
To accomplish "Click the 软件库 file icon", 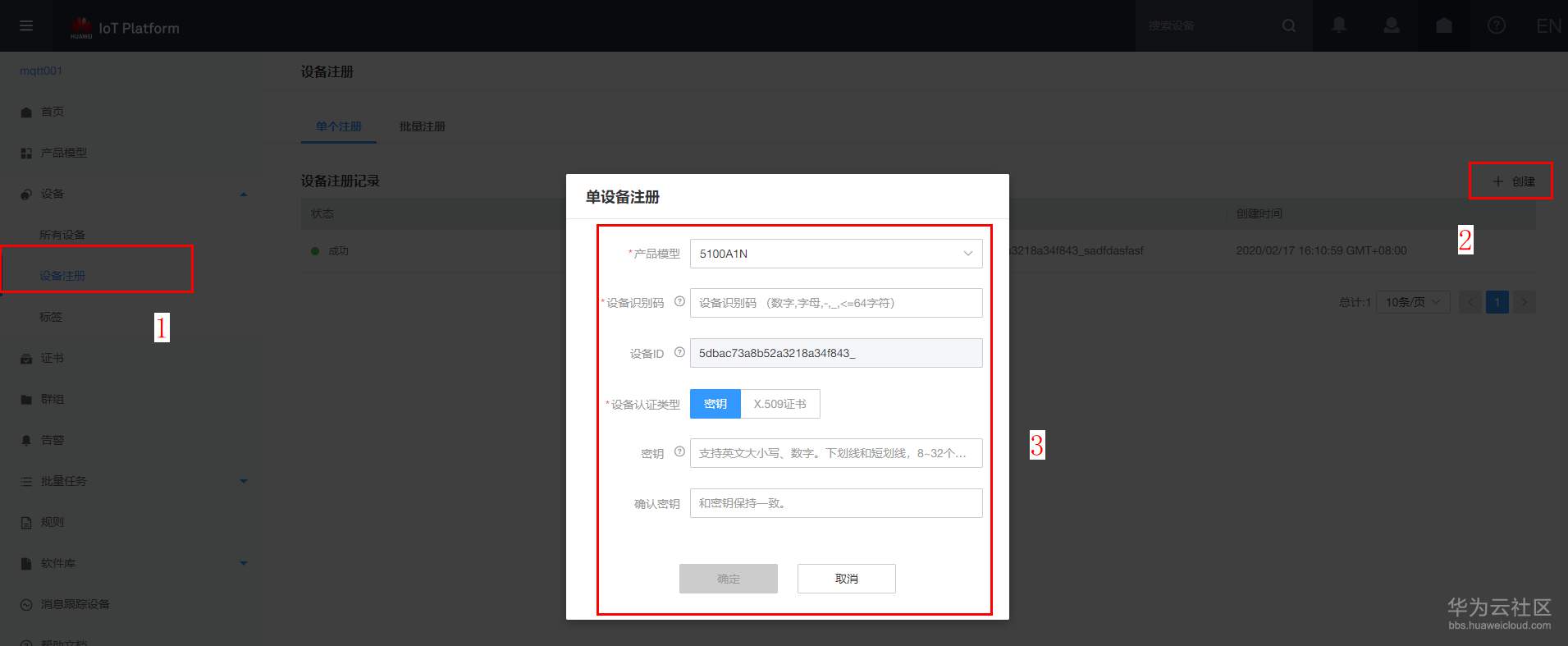I will [x=26, y=564].
